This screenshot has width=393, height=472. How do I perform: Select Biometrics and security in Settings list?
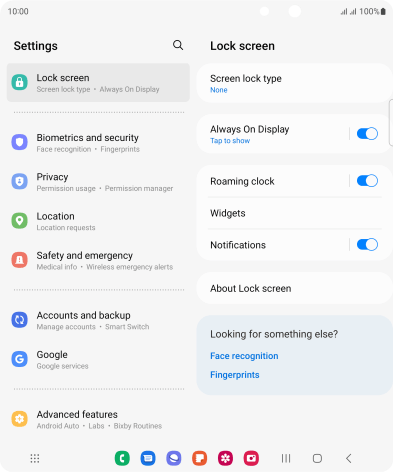(98, 143)
